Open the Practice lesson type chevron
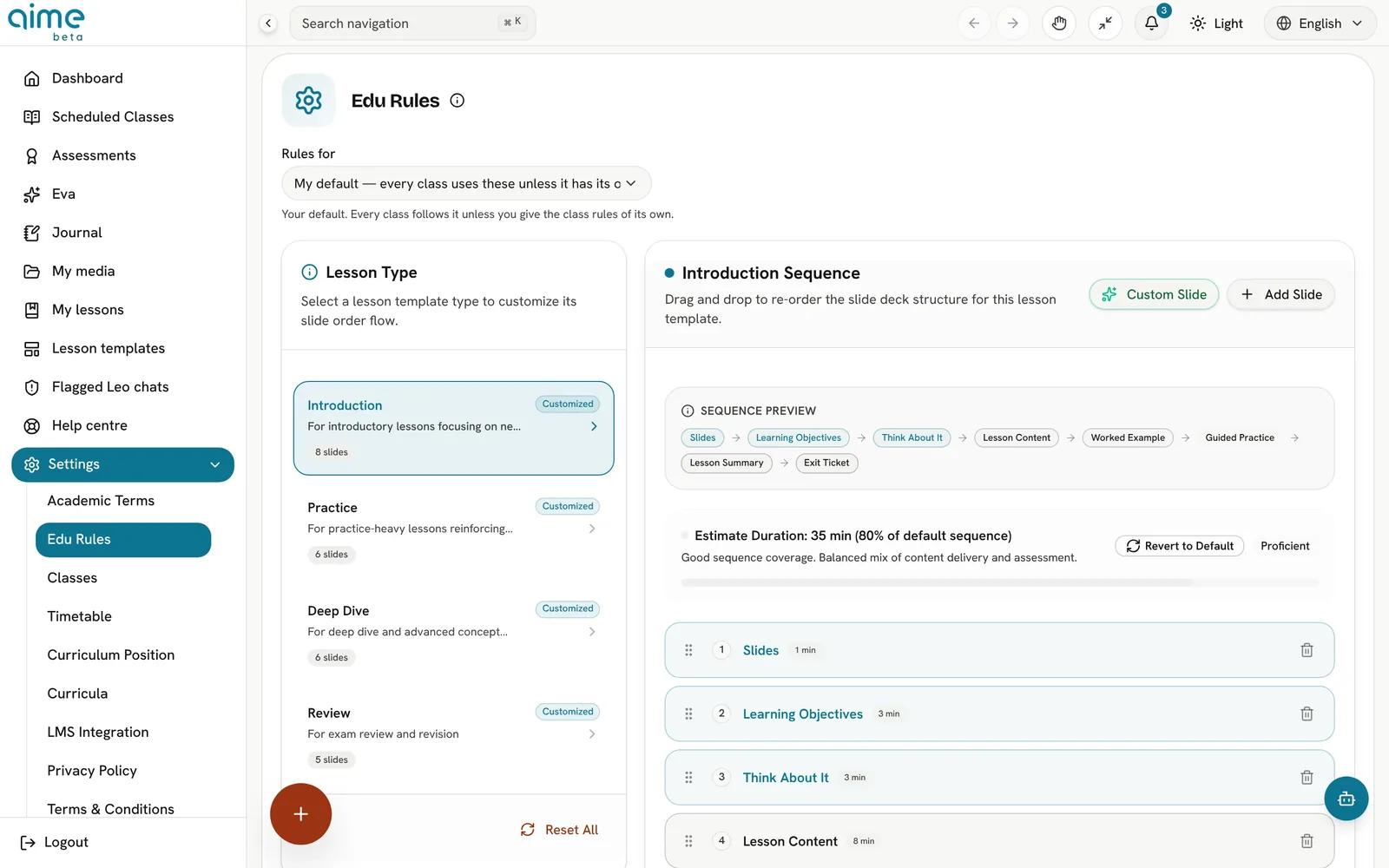This screenshot has height=868, width=1389. pos(592,529)
